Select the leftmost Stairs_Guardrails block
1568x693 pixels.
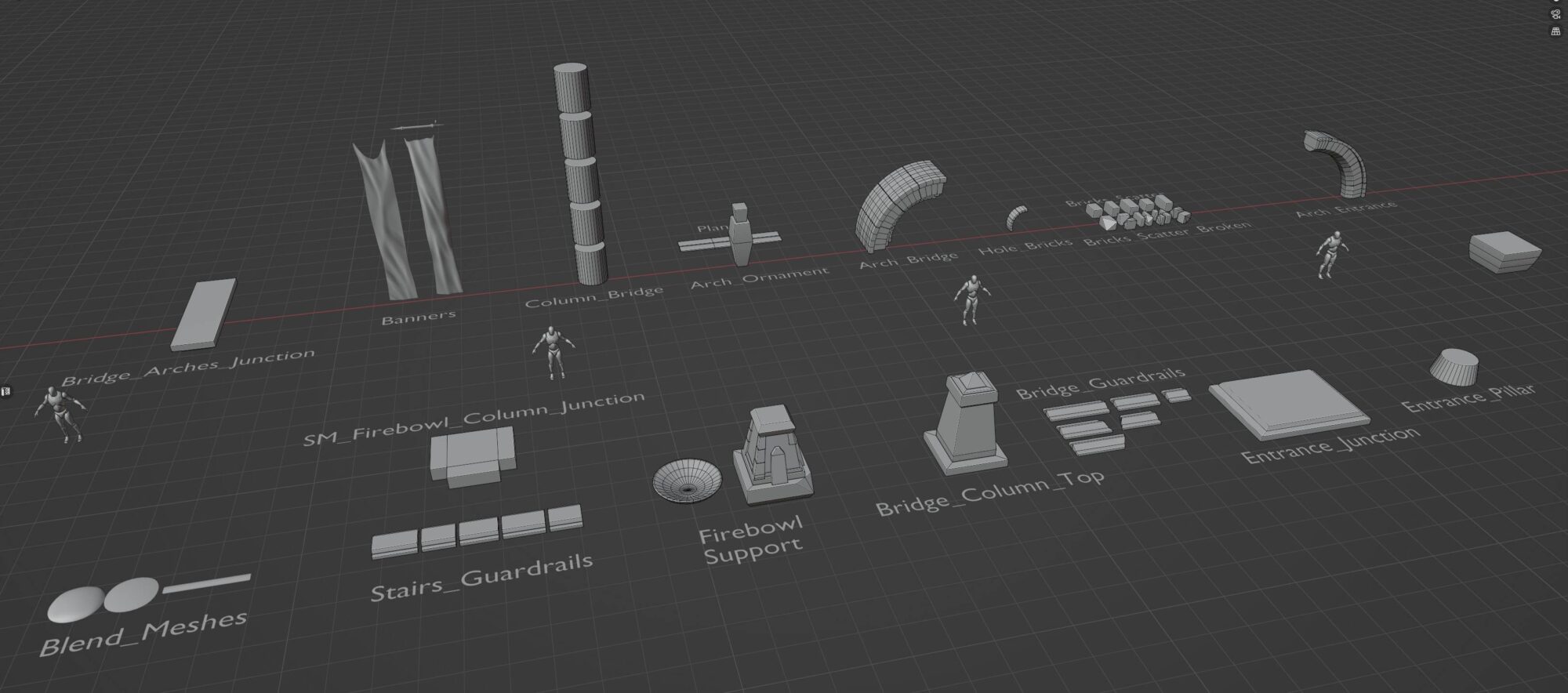[x=394, y=546]
